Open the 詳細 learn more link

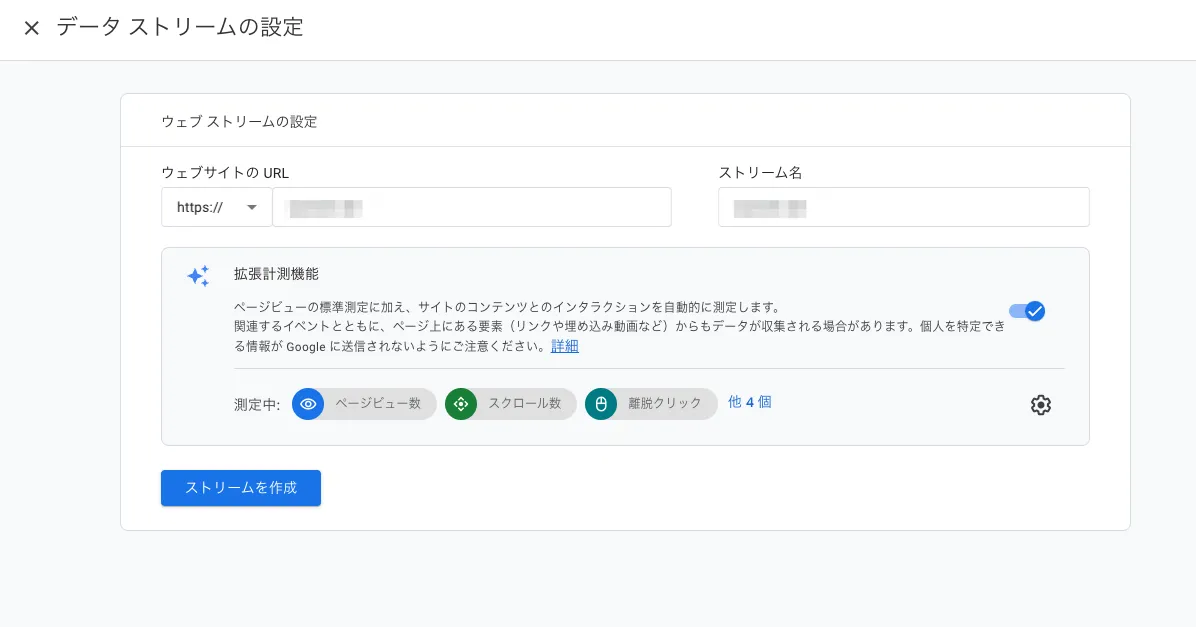coord(564,346)
